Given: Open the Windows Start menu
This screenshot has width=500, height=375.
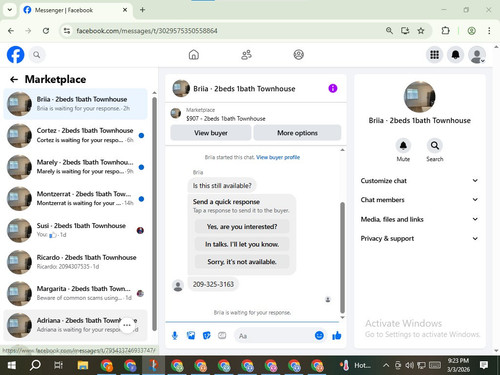Looking at the screenshot, I should click(11, 365).
